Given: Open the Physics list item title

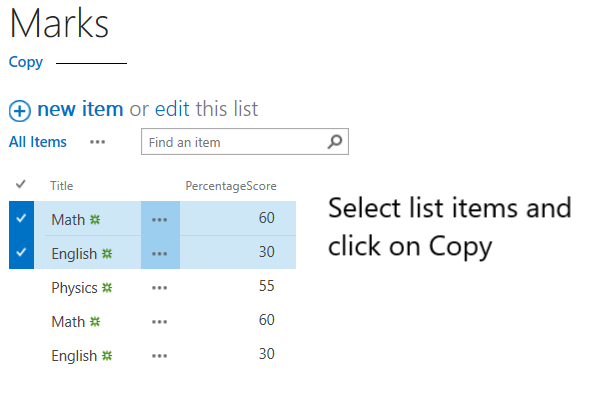Looking at the screenshot, I should (74, 288).
